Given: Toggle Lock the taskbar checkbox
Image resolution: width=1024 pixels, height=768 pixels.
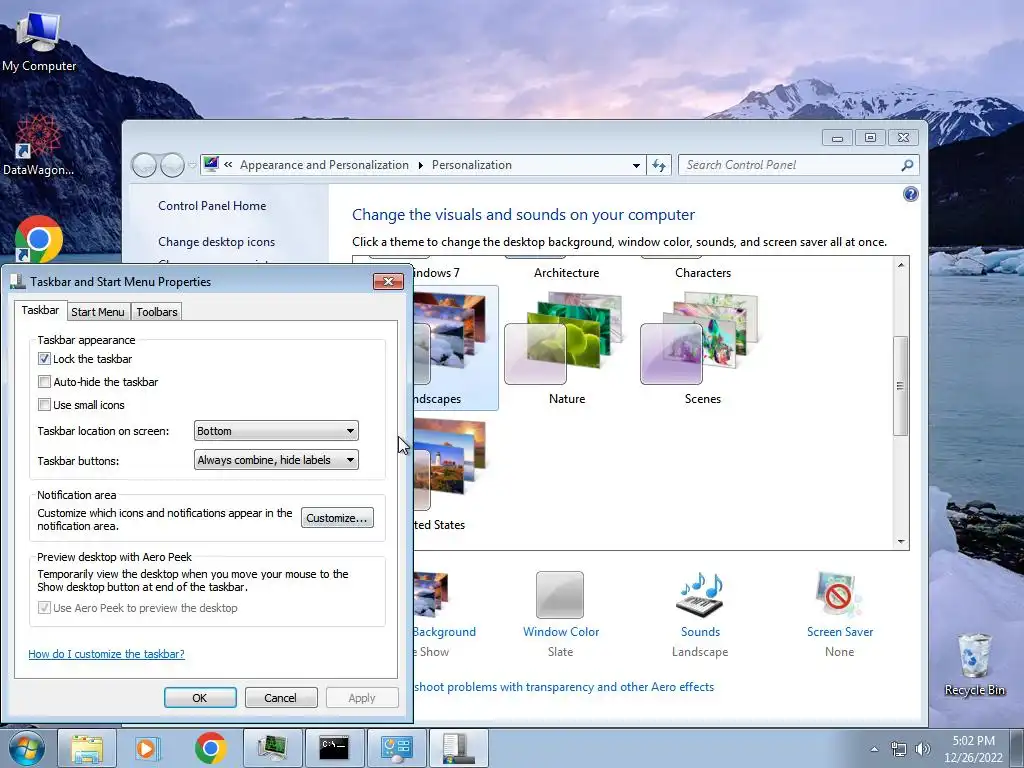Looking at the screenshot, I should (44, 359).
